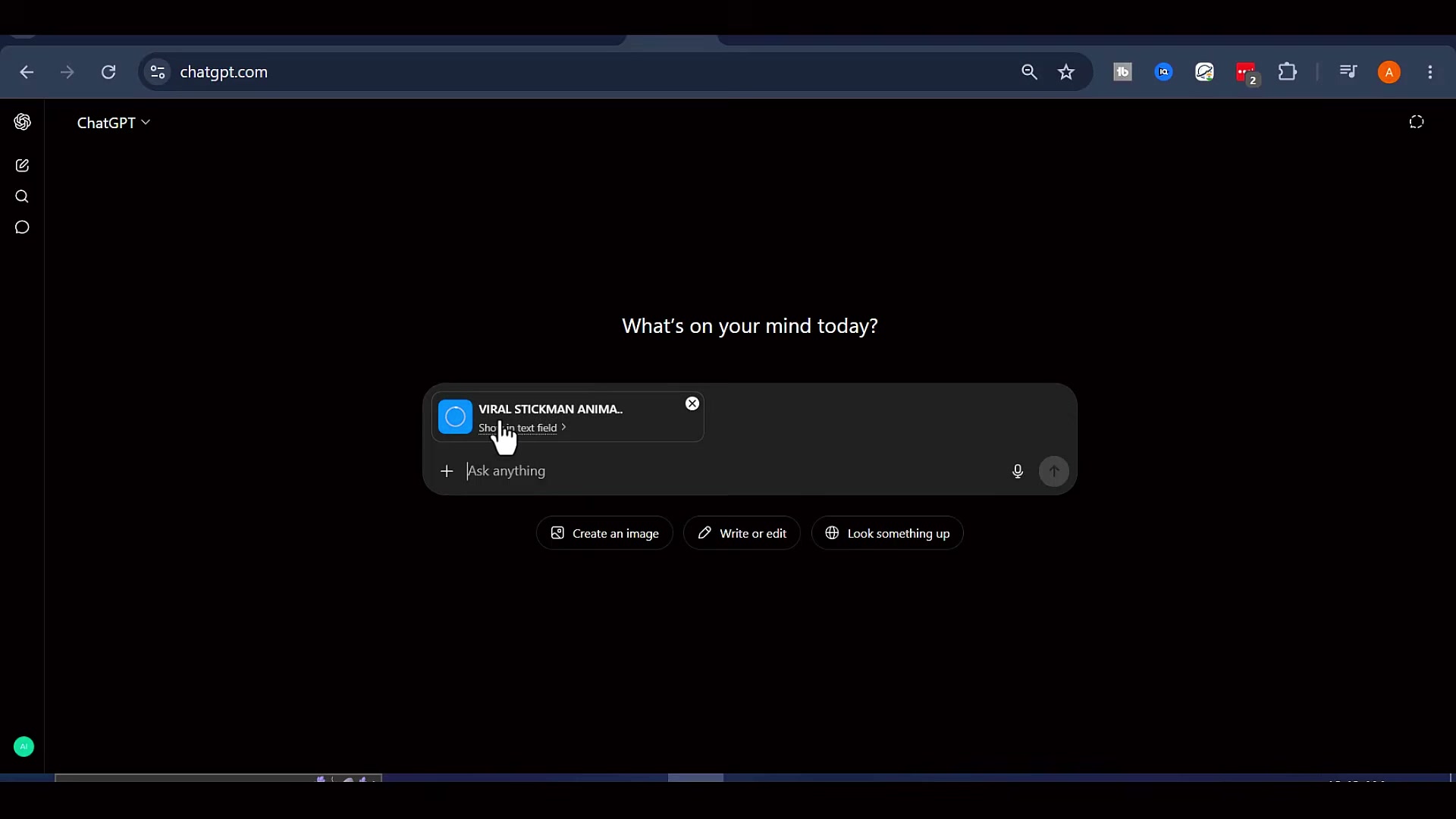Viewport: 1456px width, 819px height.
Task: Click the ChatGPT logo icon in sidebar
Action: 23,122
